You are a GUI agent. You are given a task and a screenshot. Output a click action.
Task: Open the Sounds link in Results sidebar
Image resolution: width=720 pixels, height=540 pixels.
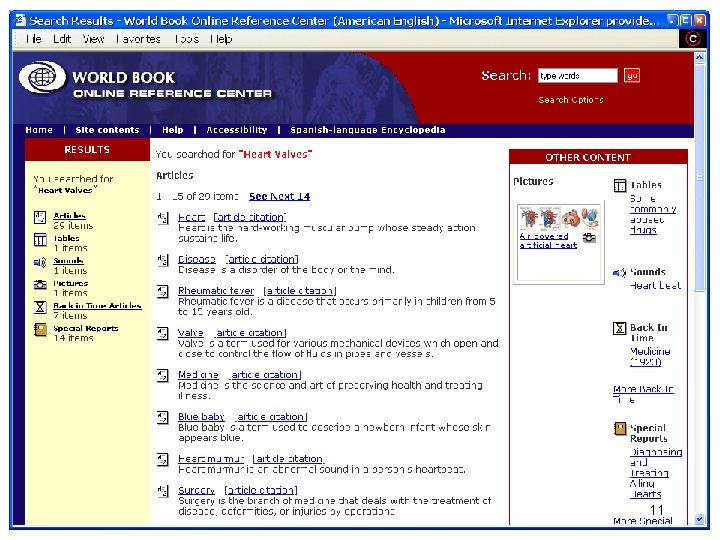coord(68,260)
